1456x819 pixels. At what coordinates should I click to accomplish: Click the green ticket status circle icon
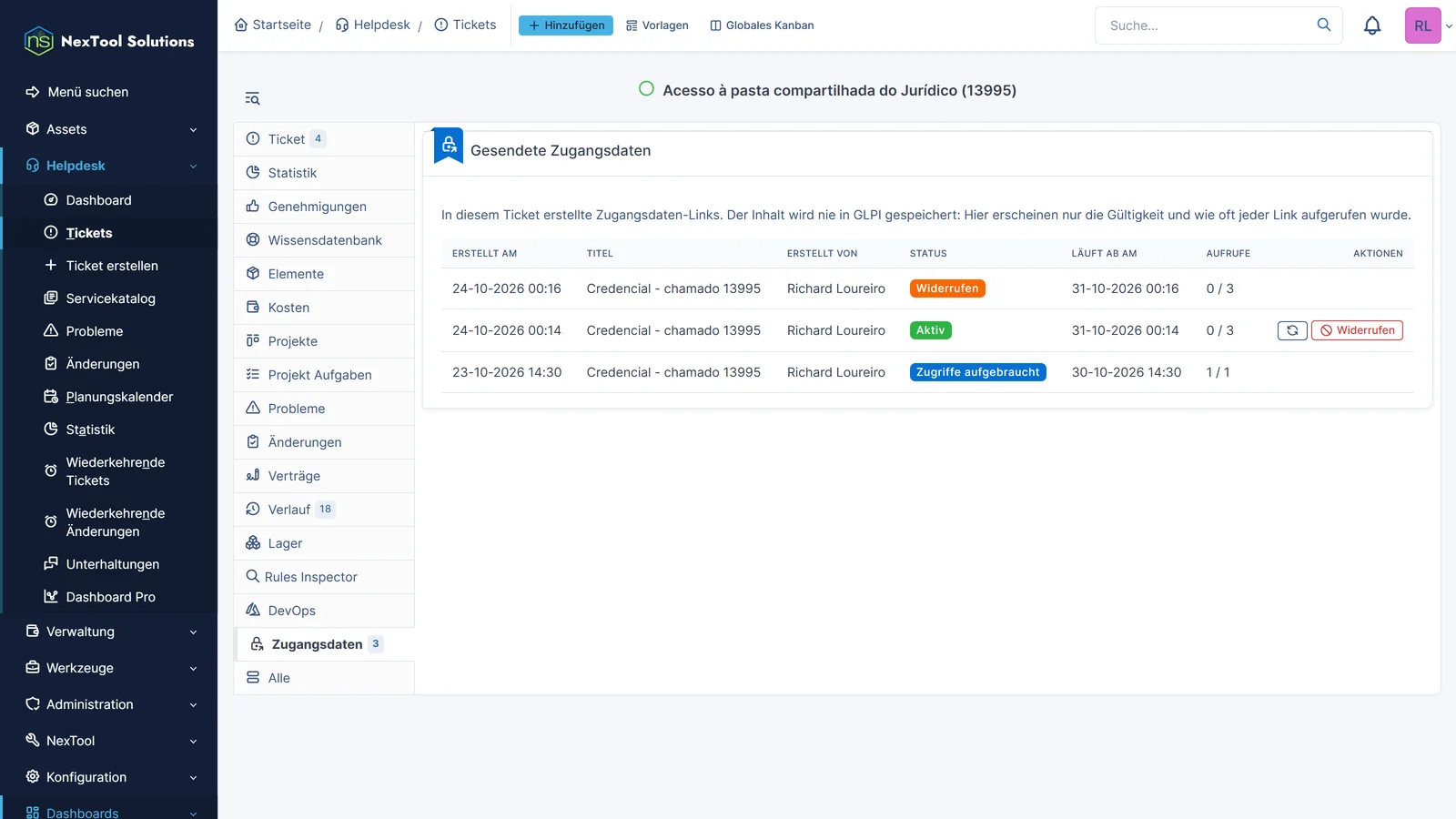click(646, 88)
